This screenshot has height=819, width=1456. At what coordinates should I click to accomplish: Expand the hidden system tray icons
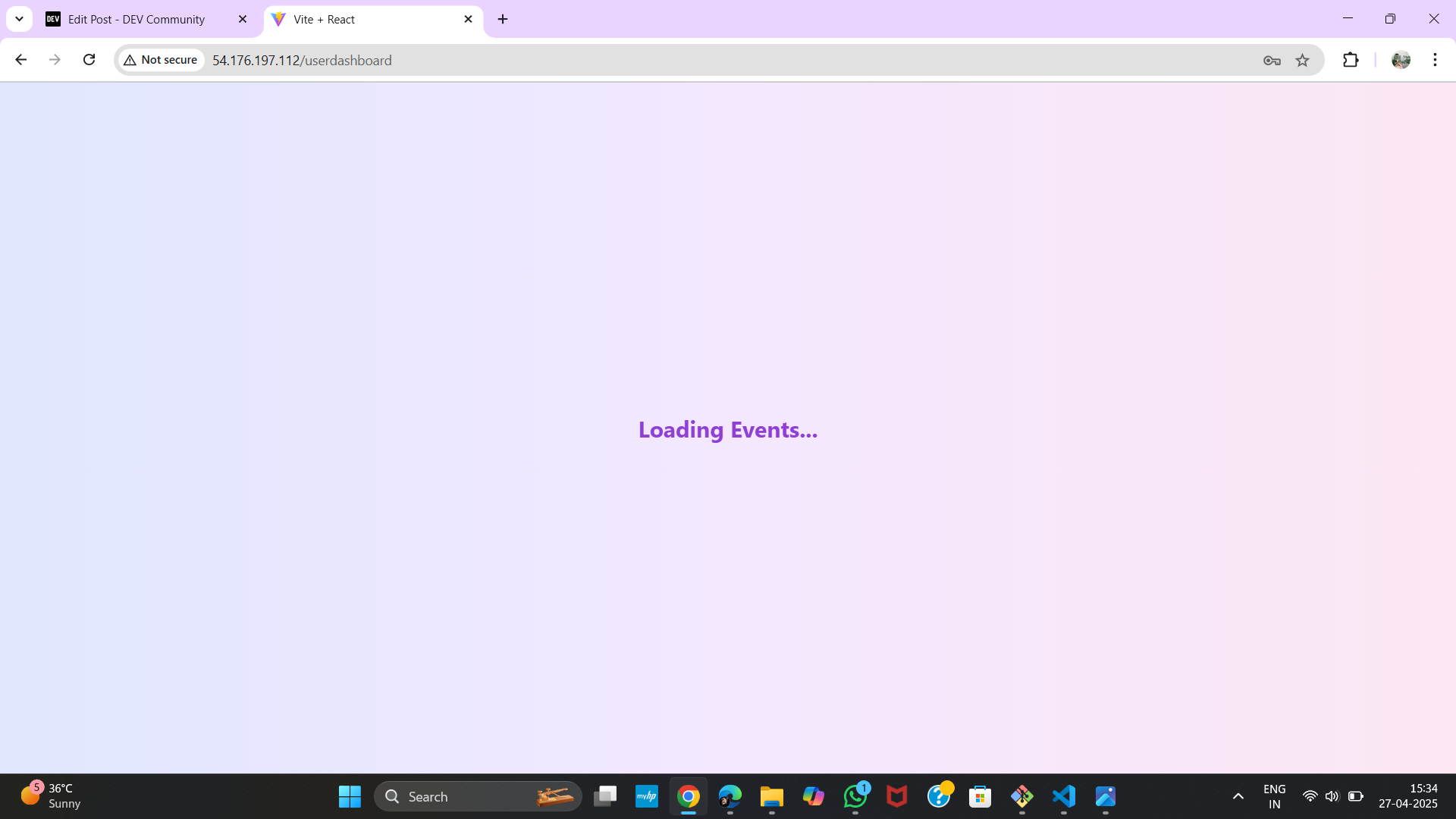(1238, 796)
